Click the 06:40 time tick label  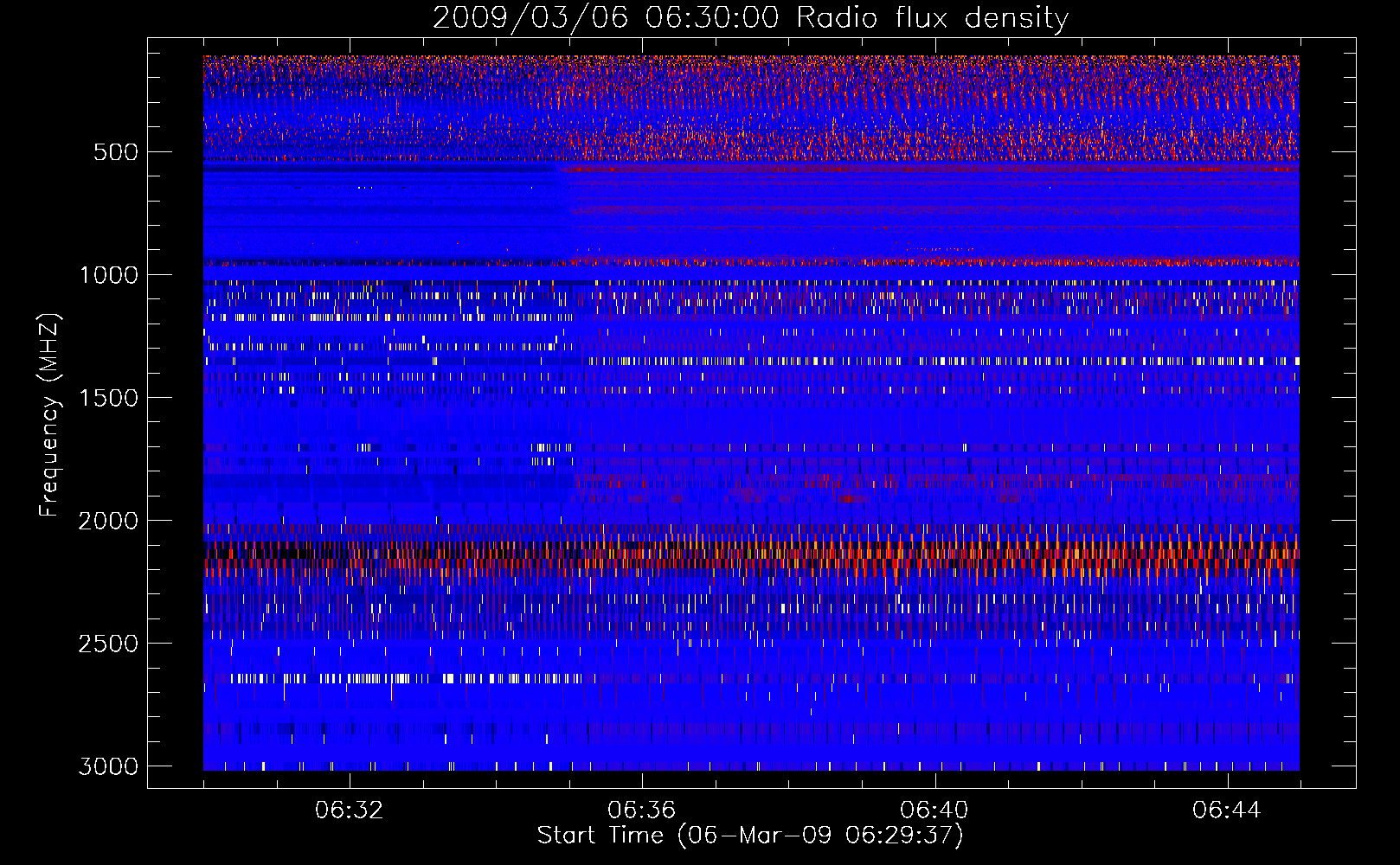click(x=934, y=811)
